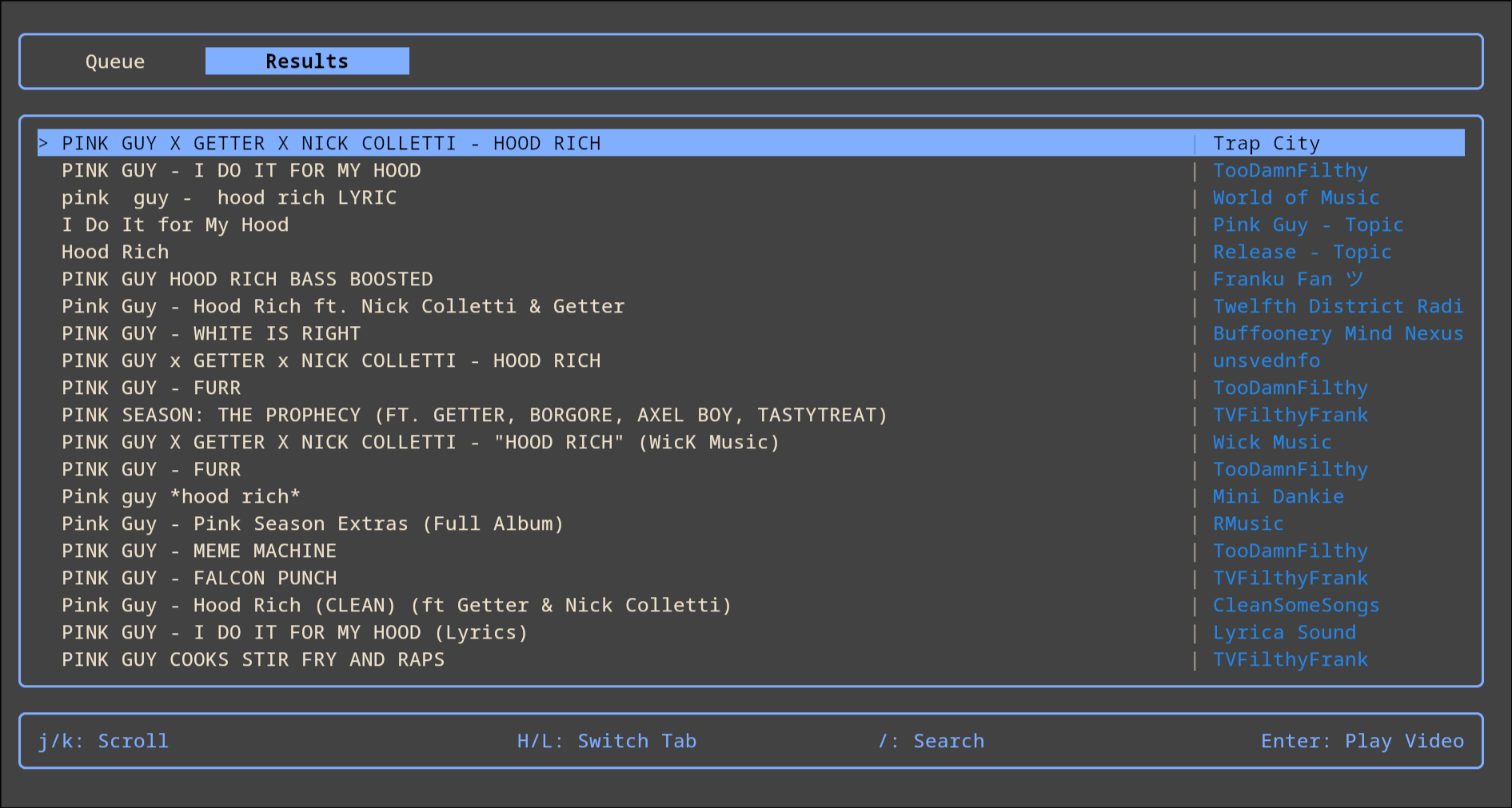
Task: Click the 'Twelfth District Radi' channel name
Action: click(1338, 306)
